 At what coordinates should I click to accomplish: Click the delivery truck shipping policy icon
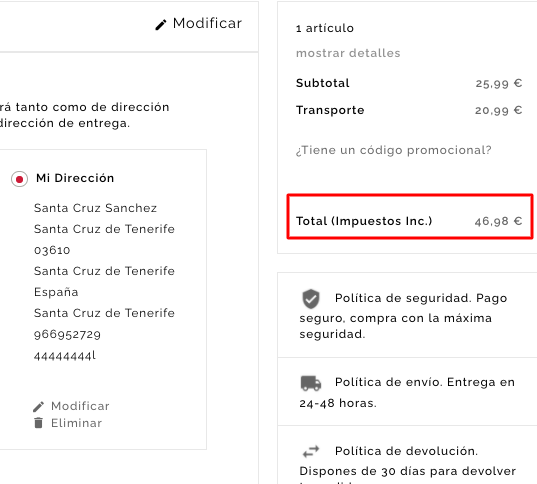click(x=311, y=383)
